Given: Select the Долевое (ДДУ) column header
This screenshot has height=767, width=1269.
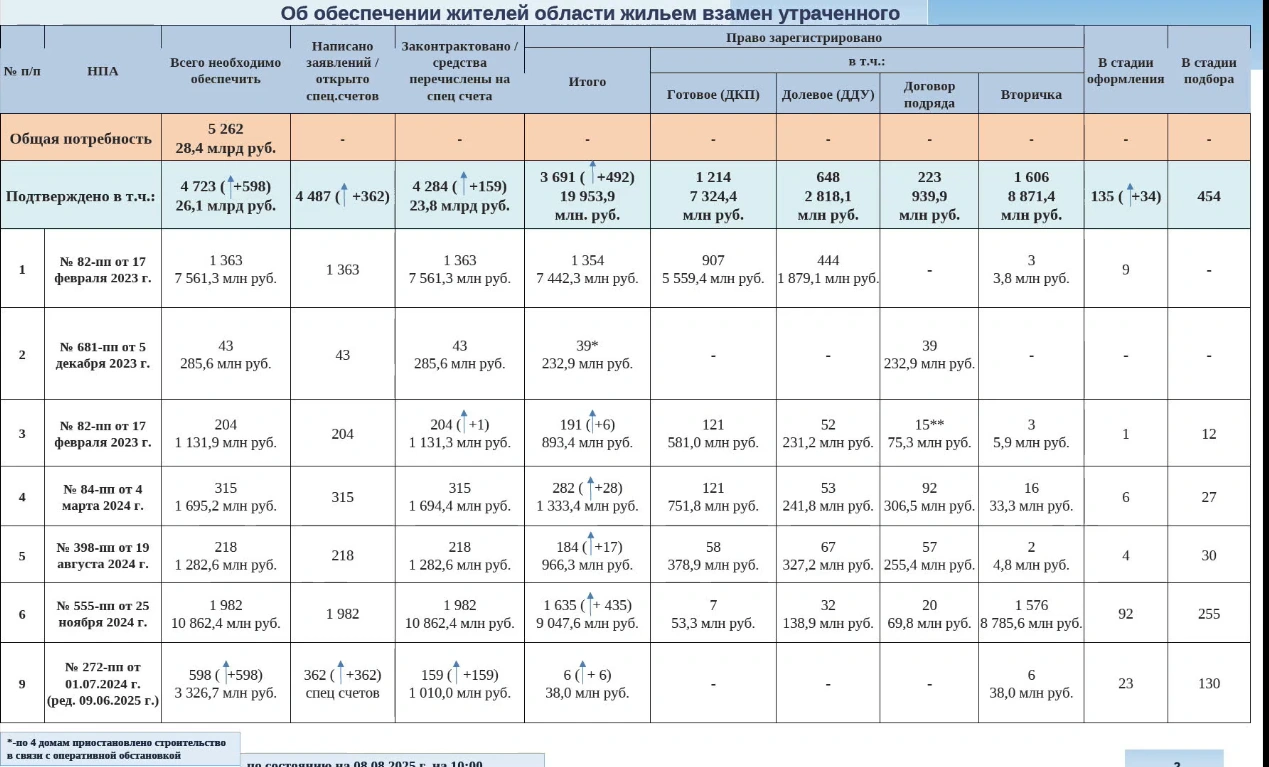Looking at the screenshot, I should click(x=828, y=95).
